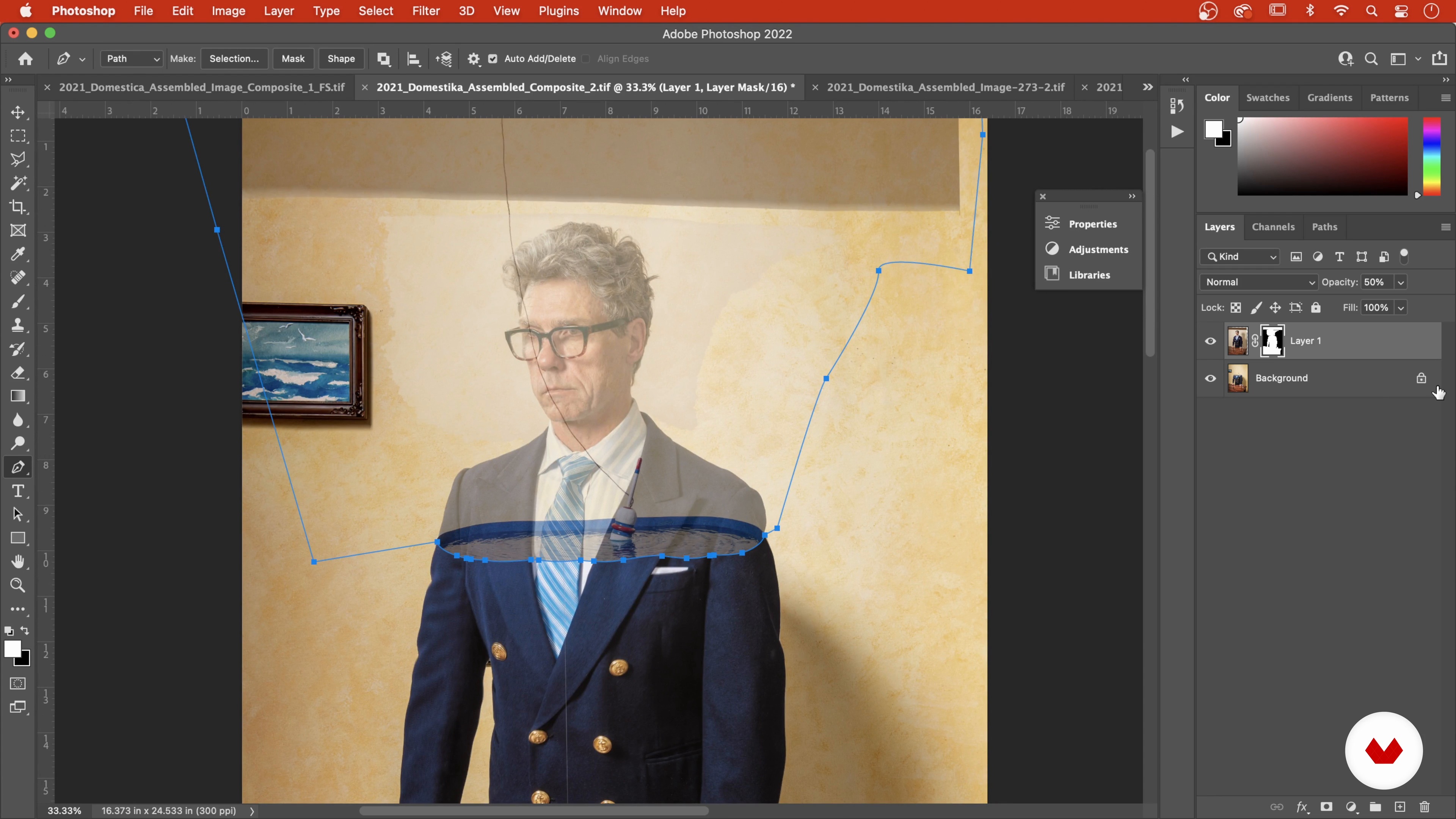The width and height of the screenshot is (1456, 819).
Task: Select the Move tool
Action: tap(18, 113)
